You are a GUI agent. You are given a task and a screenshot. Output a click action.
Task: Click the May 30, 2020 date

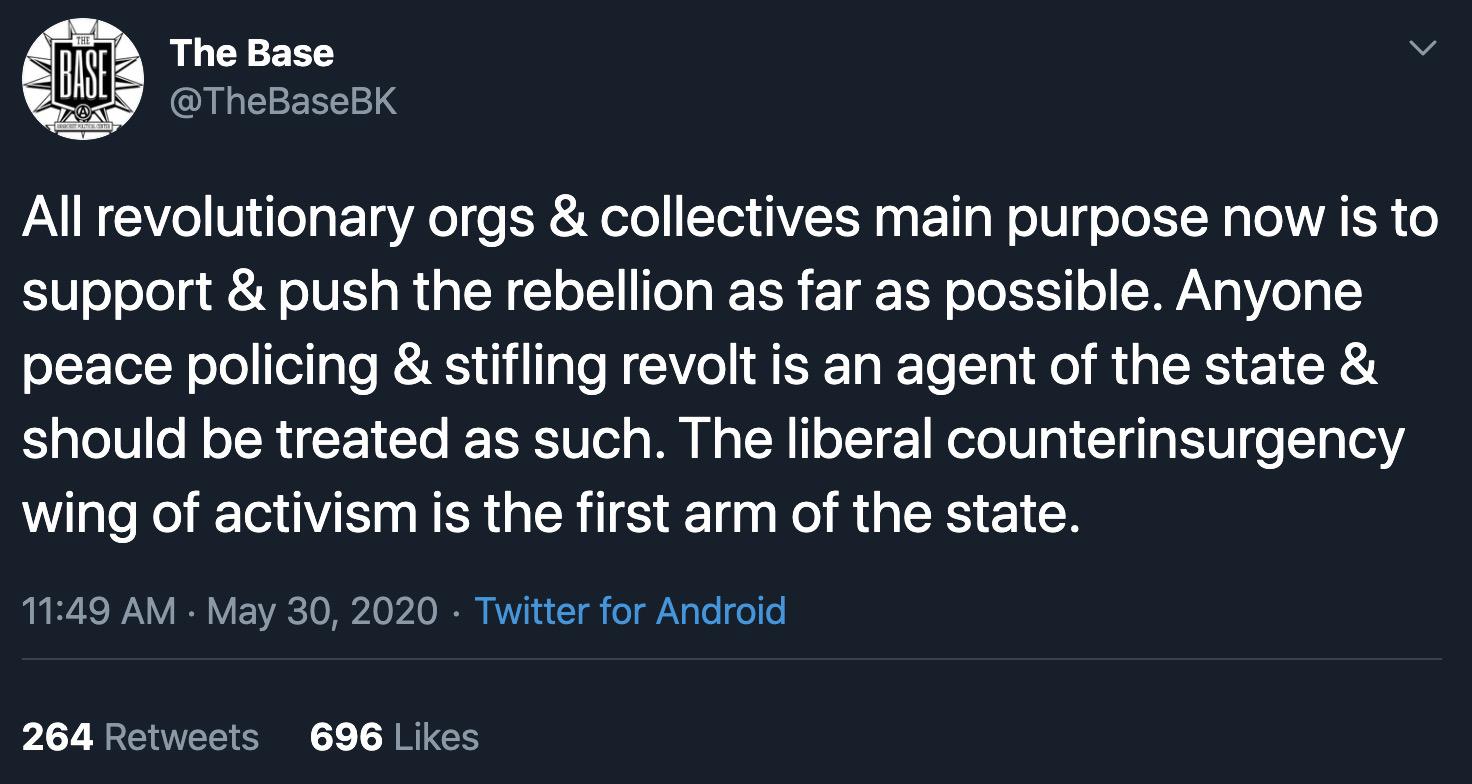tap(322, 610)
